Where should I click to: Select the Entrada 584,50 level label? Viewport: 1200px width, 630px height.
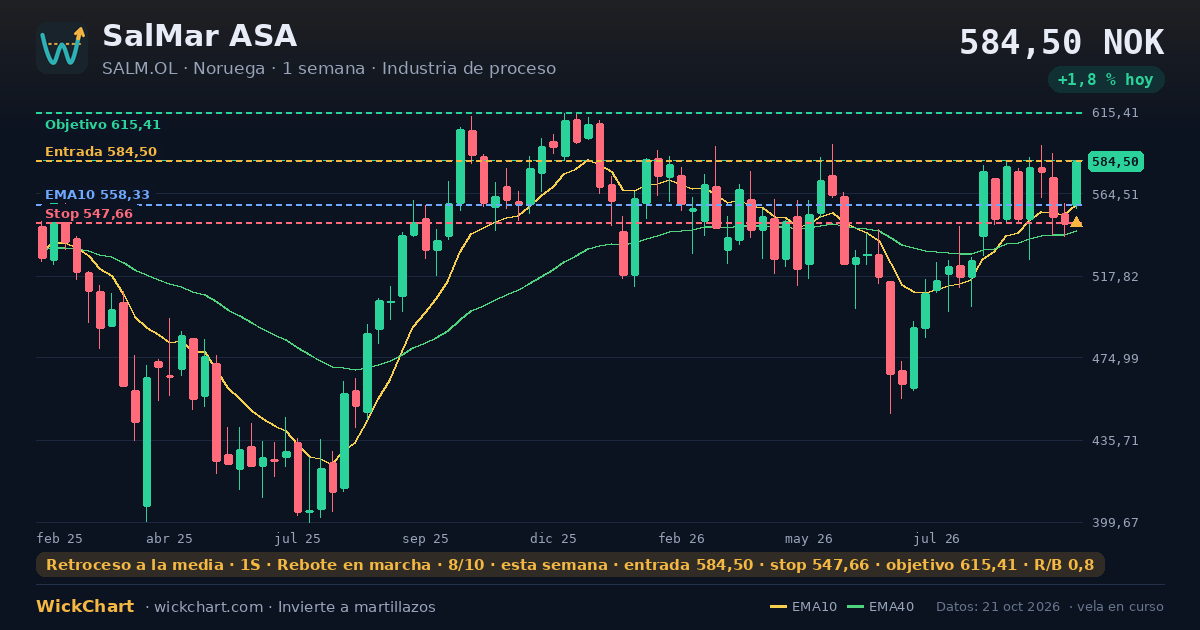pyautogui.click(x=101, y=152)
